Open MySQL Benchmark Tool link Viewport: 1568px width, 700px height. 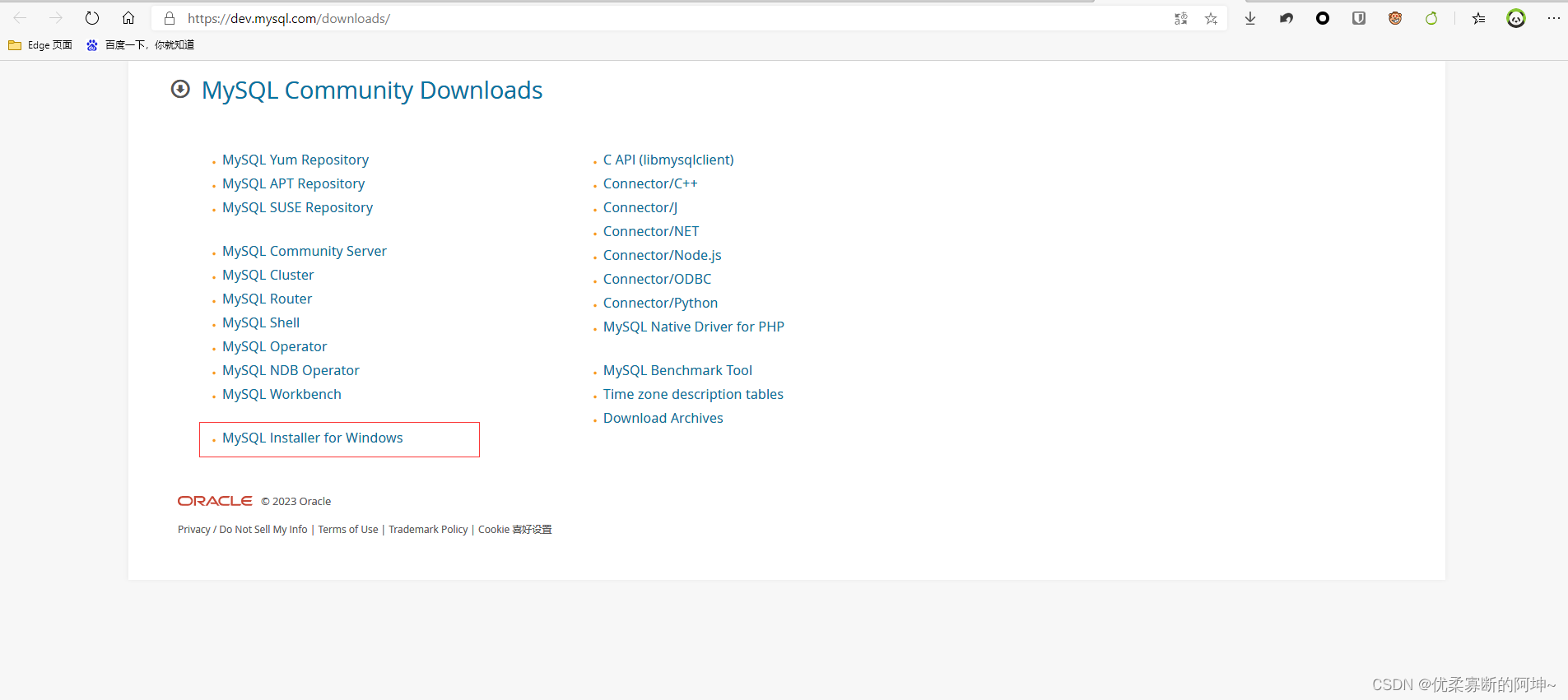coord(677,370)
